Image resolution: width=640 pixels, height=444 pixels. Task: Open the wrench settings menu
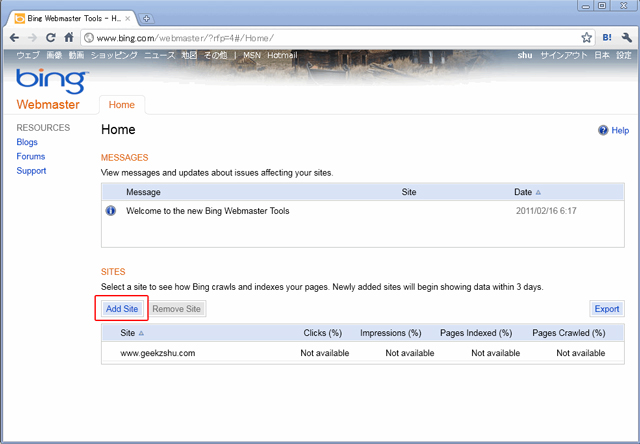click(627, 38)
